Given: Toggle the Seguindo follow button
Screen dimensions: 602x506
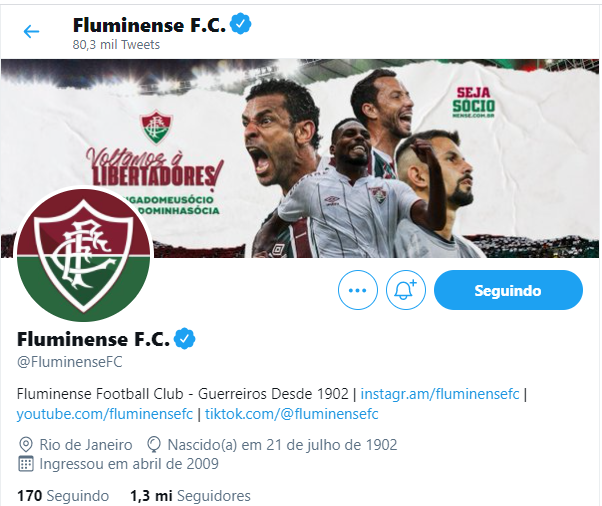Looking at the screenshot, I should pyautogui.click(x=508, y=290).
